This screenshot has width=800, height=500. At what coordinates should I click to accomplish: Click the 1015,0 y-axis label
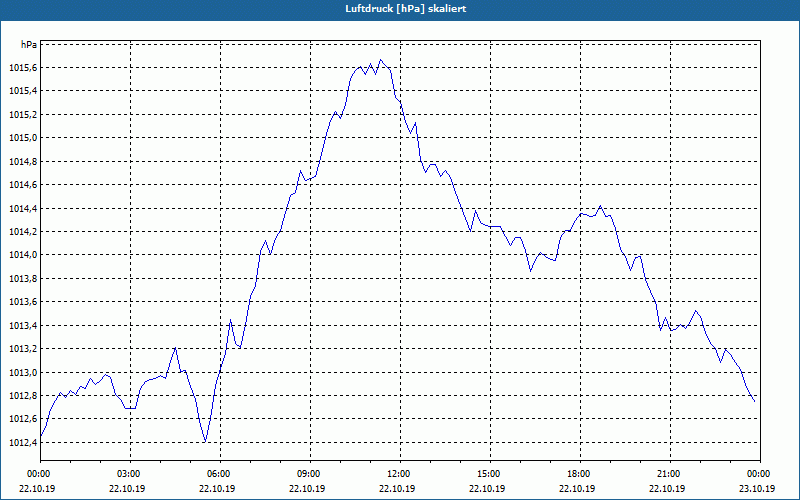23,138
